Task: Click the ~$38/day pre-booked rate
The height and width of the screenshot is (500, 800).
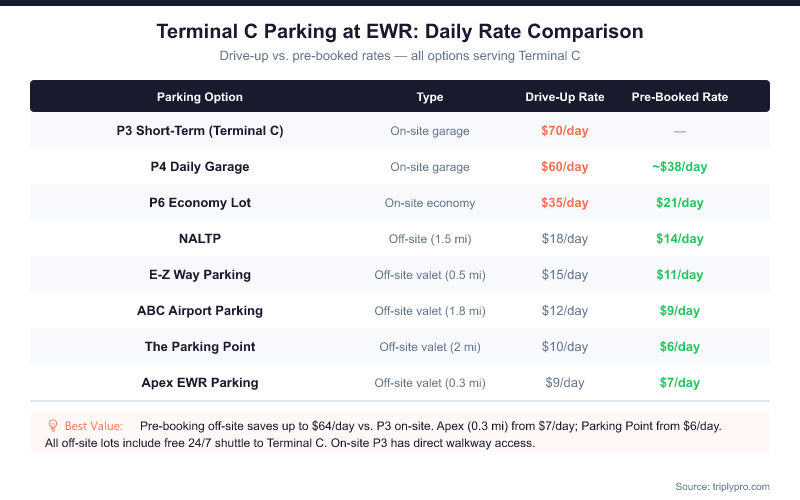Action: [x=680, y=167]
